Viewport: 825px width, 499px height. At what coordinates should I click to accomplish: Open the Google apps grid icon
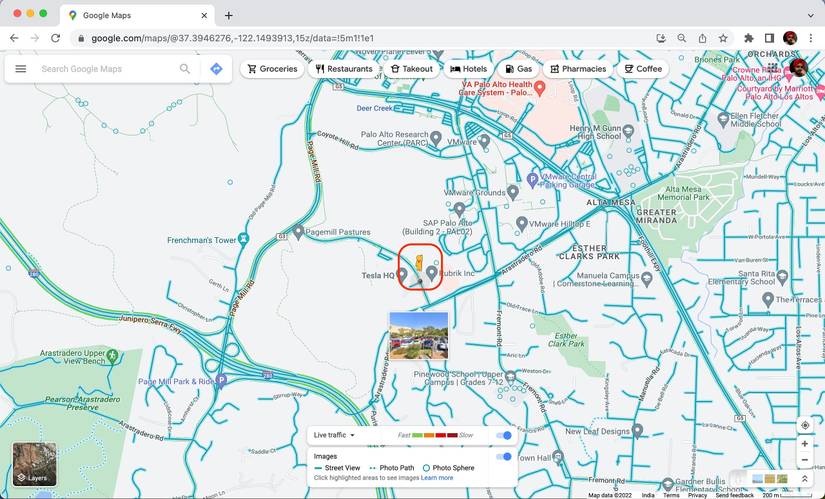772,67
